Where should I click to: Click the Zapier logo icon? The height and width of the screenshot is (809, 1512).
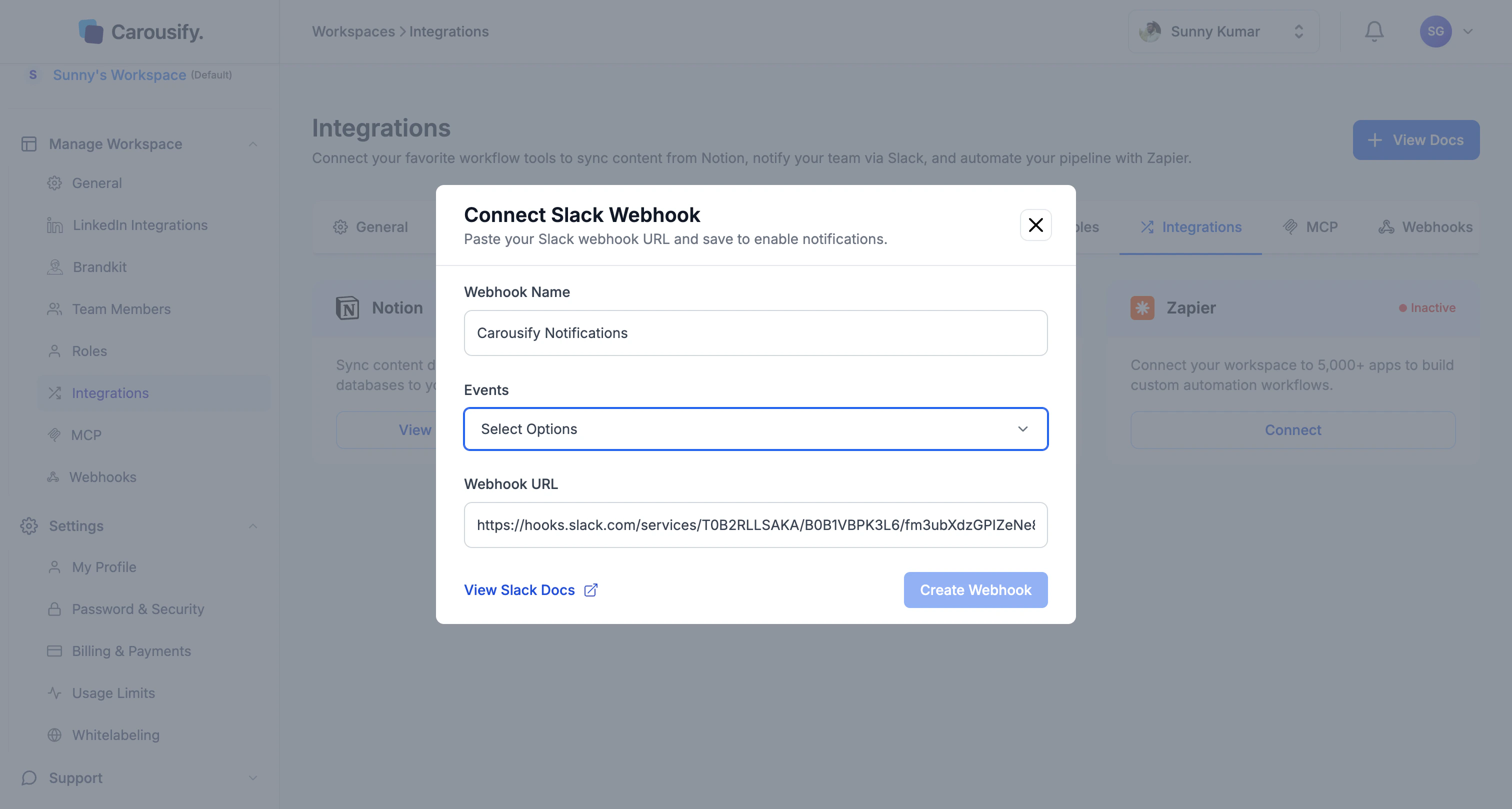pyautogui.click(x=1142, y=308)
